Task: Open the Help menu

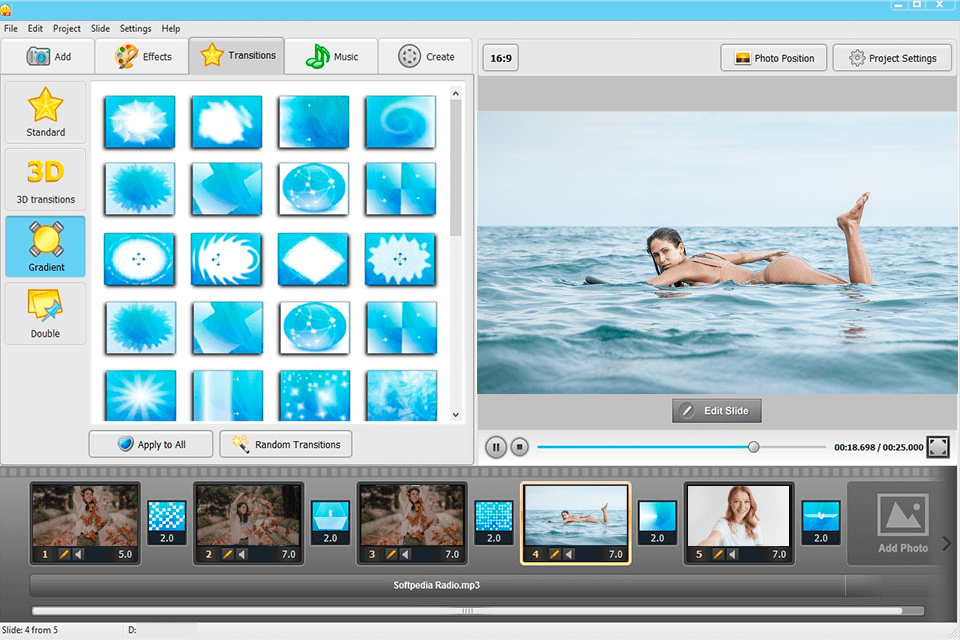Action: point(171,28)
